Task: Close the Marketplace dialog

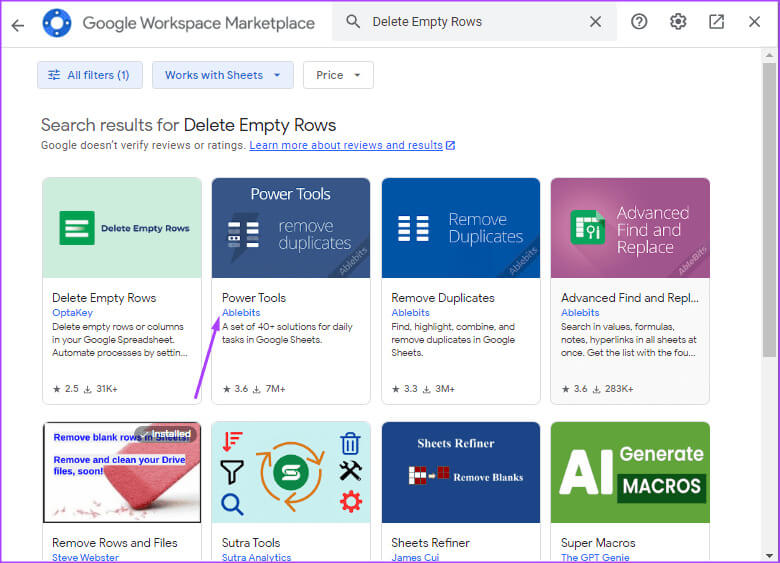Action: click(x=754, y=22)
